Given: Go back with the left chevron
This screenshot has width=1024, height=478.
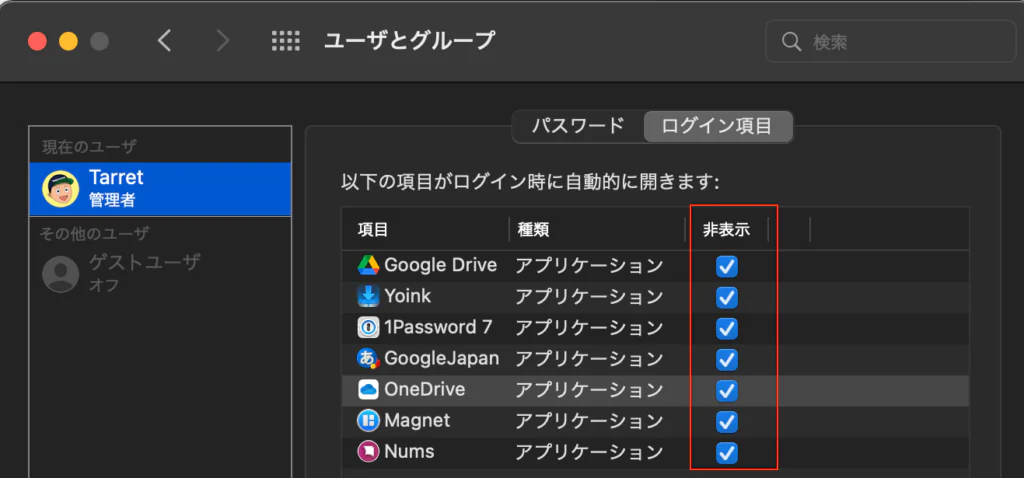Looking at the screenshot, I should [x=165, y=41].
